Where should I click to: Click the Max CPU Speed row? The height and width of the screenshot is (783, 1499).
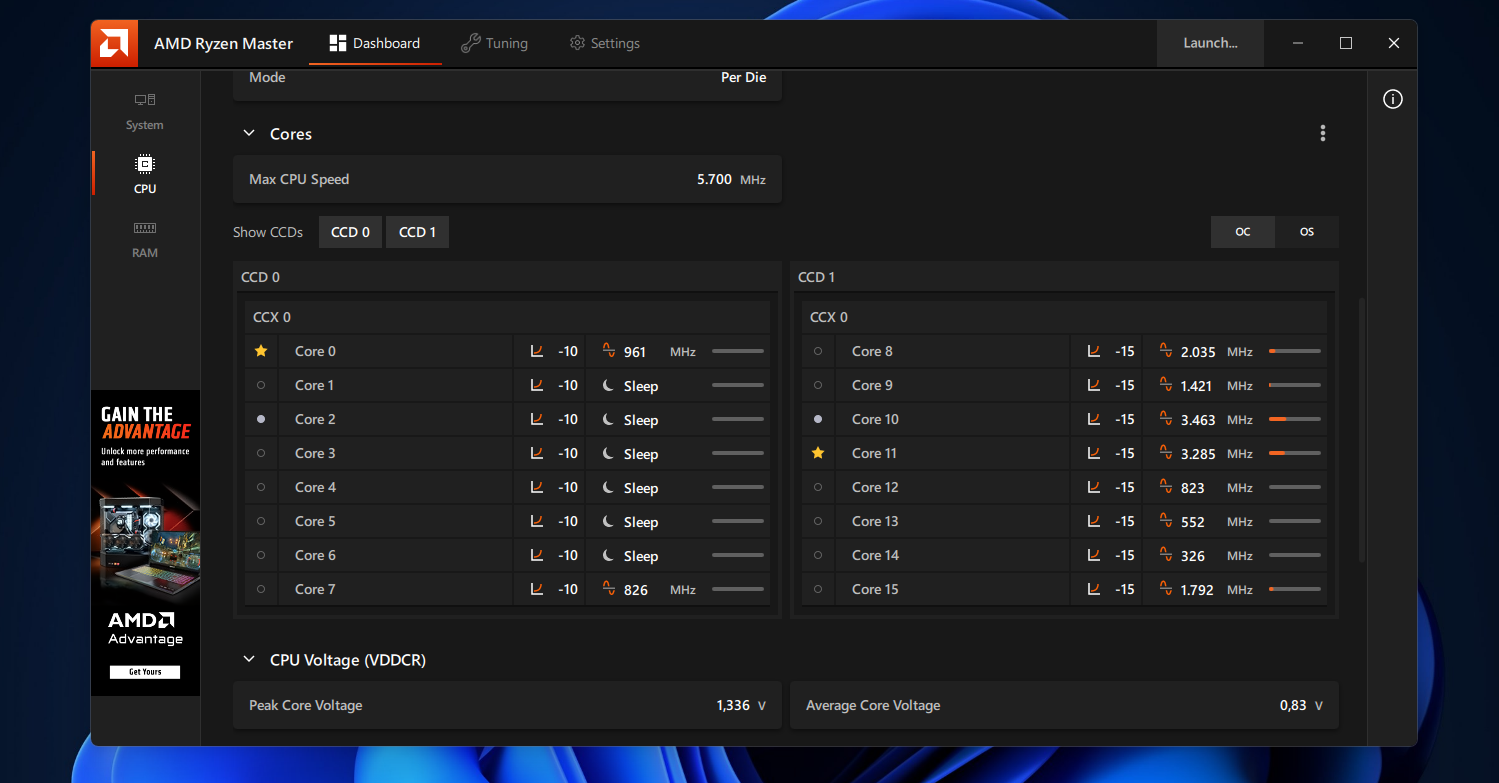[507, 180]
